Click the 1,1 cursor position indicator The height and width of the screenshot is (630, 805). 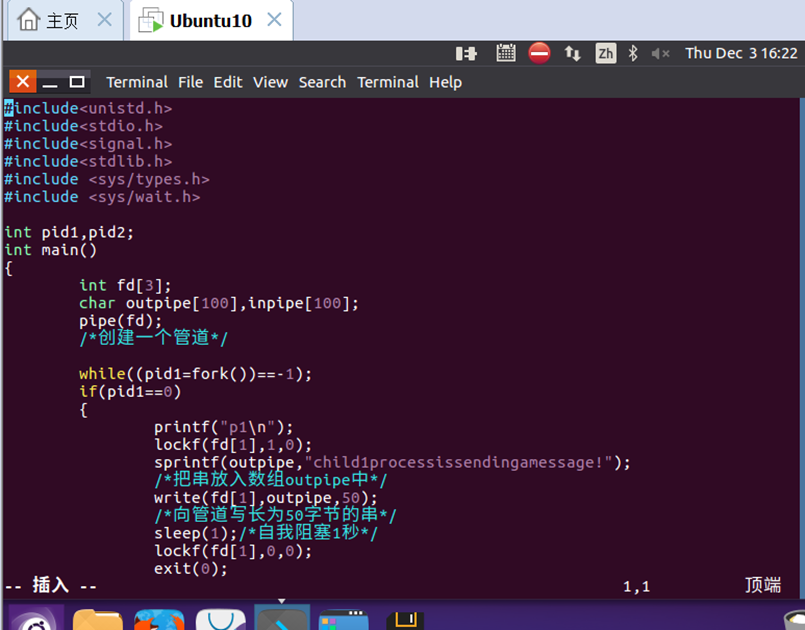pos(637,586)
